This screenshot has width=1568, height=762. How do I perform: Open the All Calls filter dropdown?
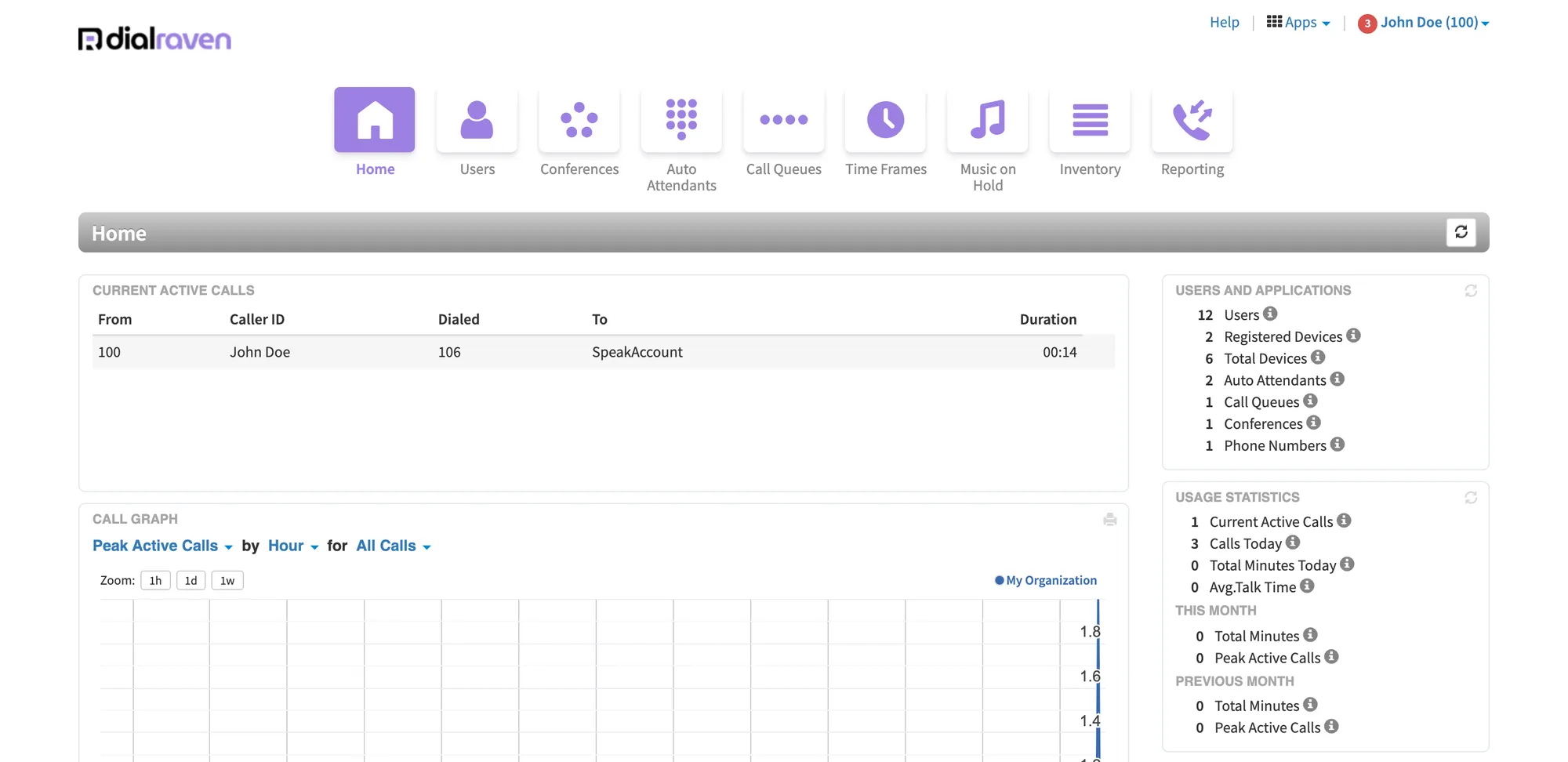tap(394, 546)
